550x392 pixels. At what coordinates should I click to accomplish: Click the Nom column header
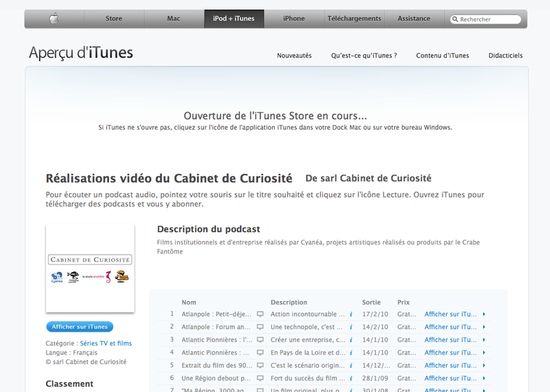[x=189, y=302]
